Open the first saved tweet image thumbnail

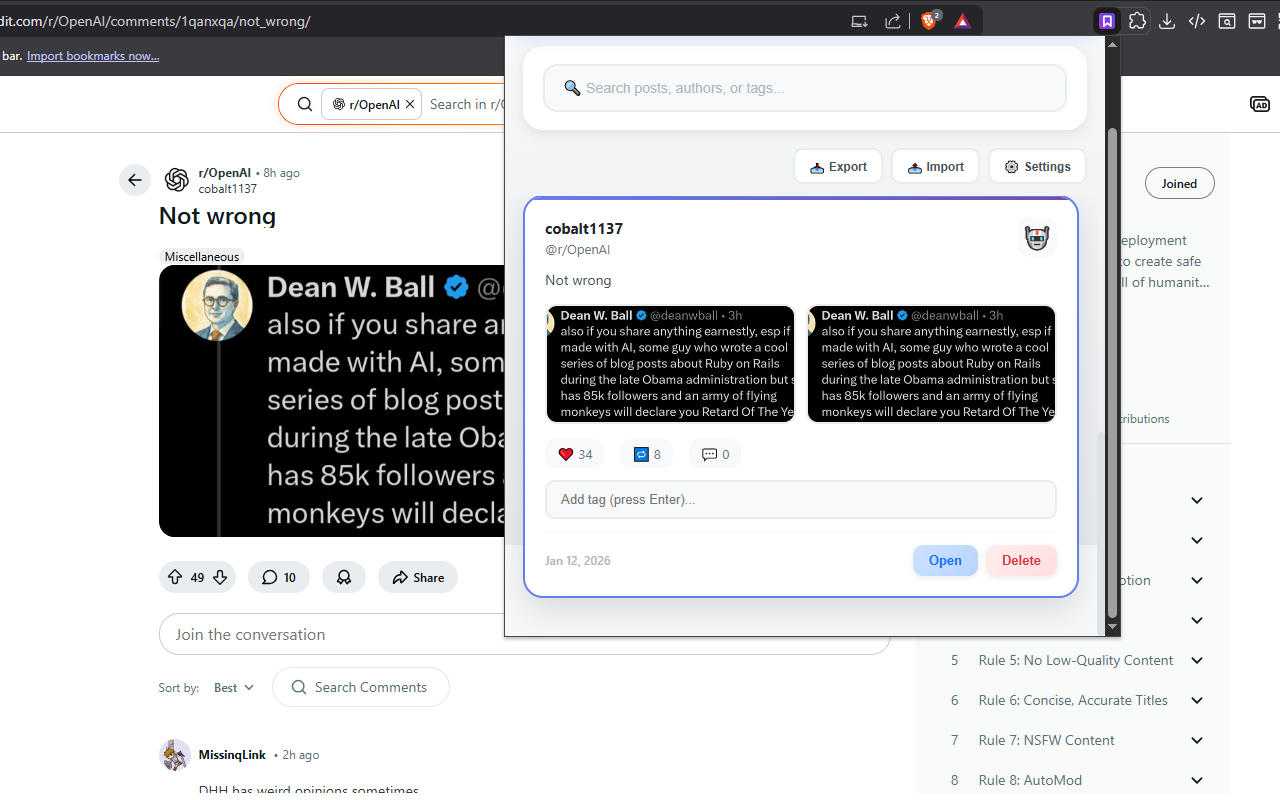(671, 364)
